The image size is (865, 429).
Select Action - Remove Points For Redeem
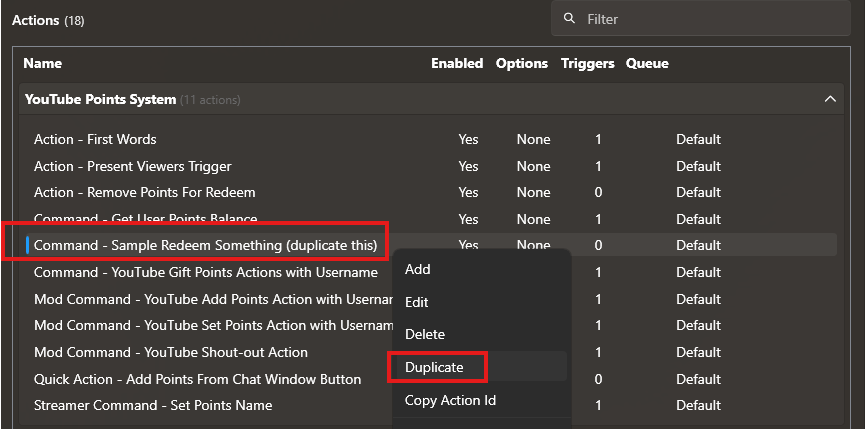coord(144,192)
